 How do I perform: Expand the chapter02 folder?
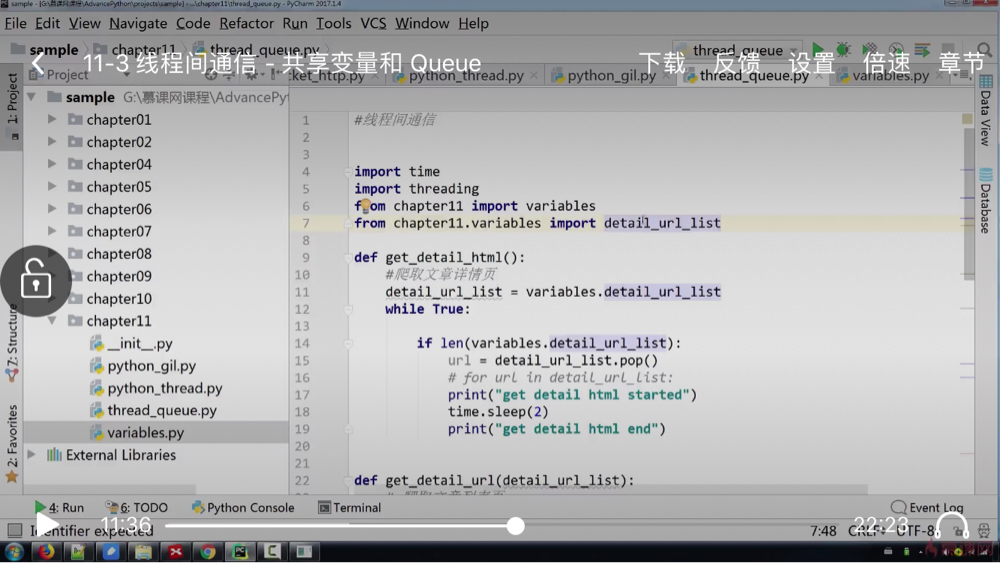click(x=52, y=142)
